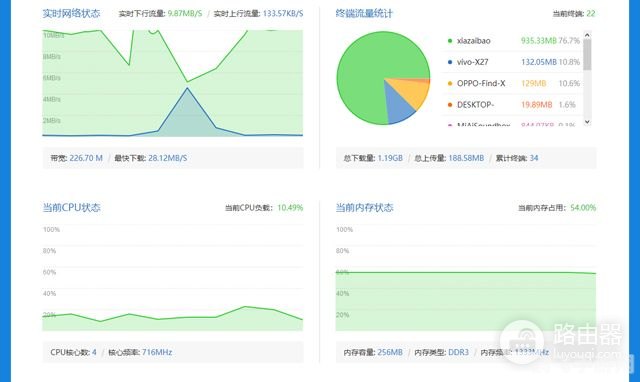This screenshot has width=640, height=382.
Task: Select the green xiazaibao legend dot
Action: point(450,41)
